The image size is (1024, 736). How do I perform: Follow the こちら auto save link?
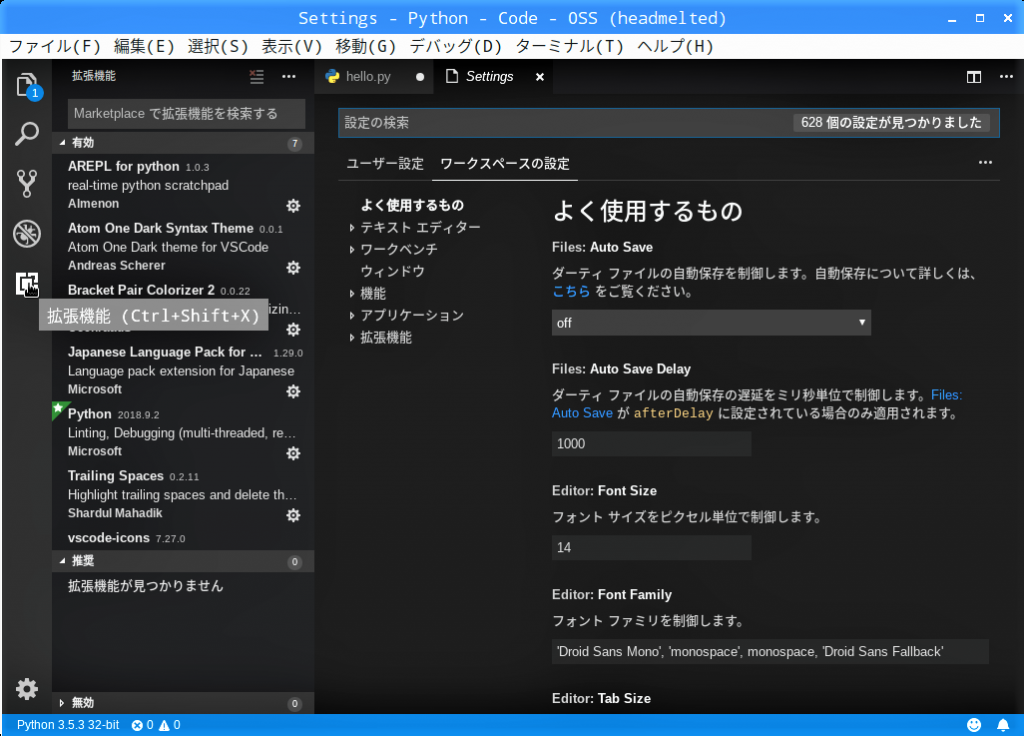pos(571,291)
